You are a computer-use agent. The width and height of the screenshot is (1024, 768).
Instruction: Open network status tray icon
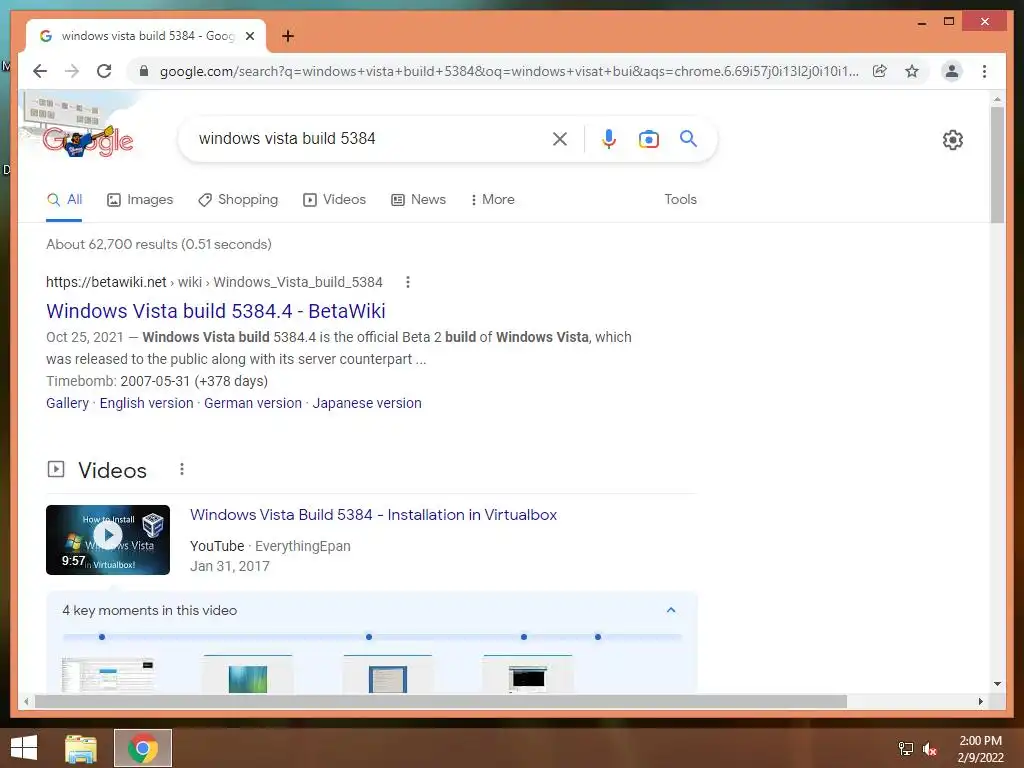click(906, 748)
